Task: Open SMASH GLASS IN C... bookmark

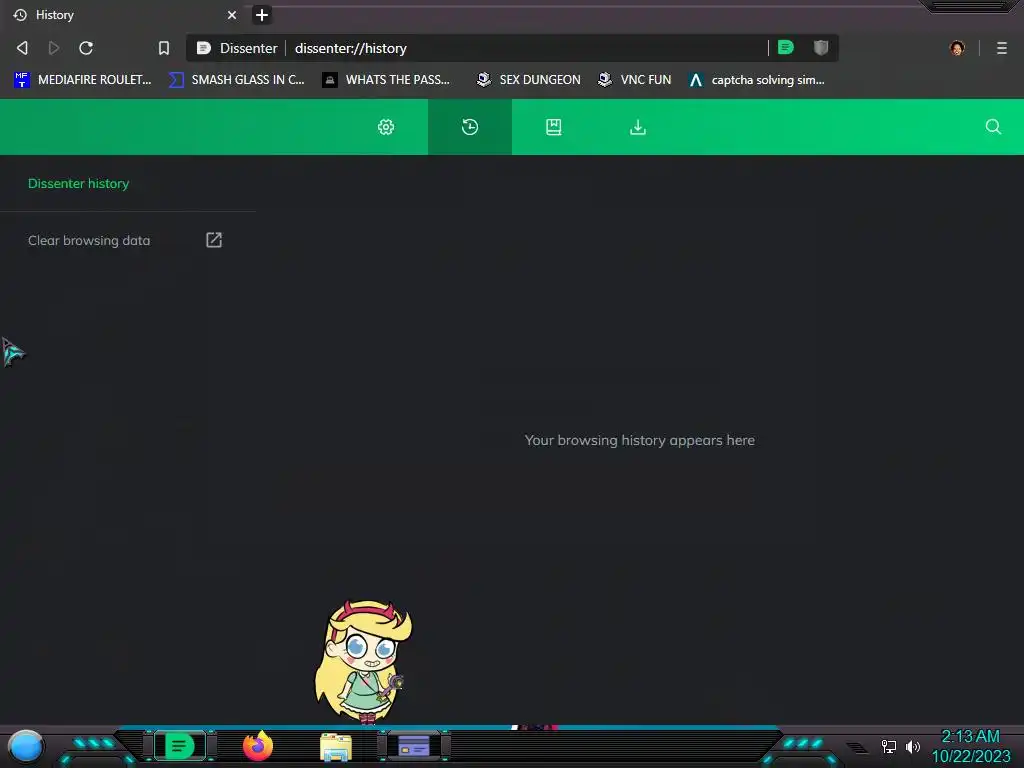Action: coord(236,80)
